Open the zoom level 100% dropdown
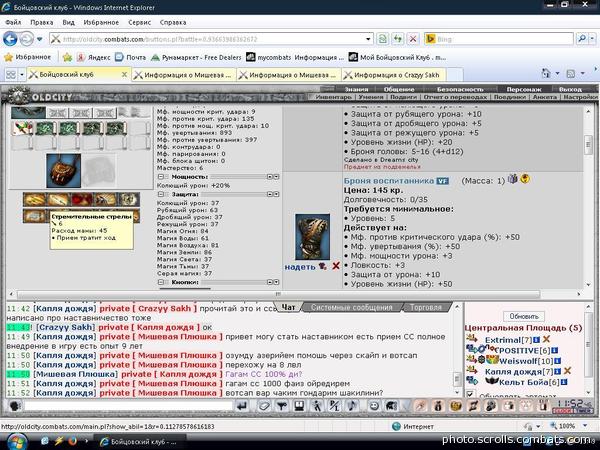Image resolution: width=600 pixels, height=450 pixels. (585, 426)
